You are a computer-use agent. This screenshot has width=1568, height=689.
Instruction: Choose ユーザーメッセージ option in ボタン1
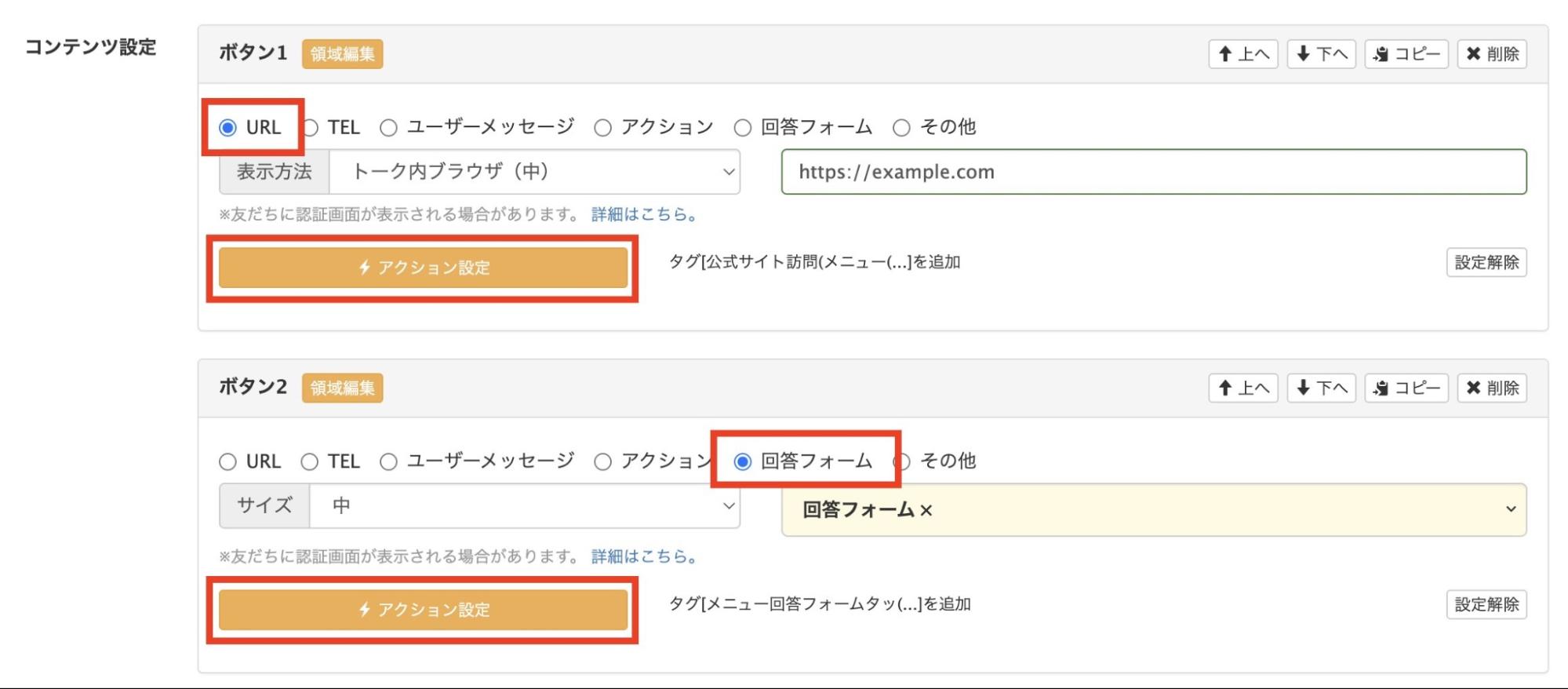point(389,128)
